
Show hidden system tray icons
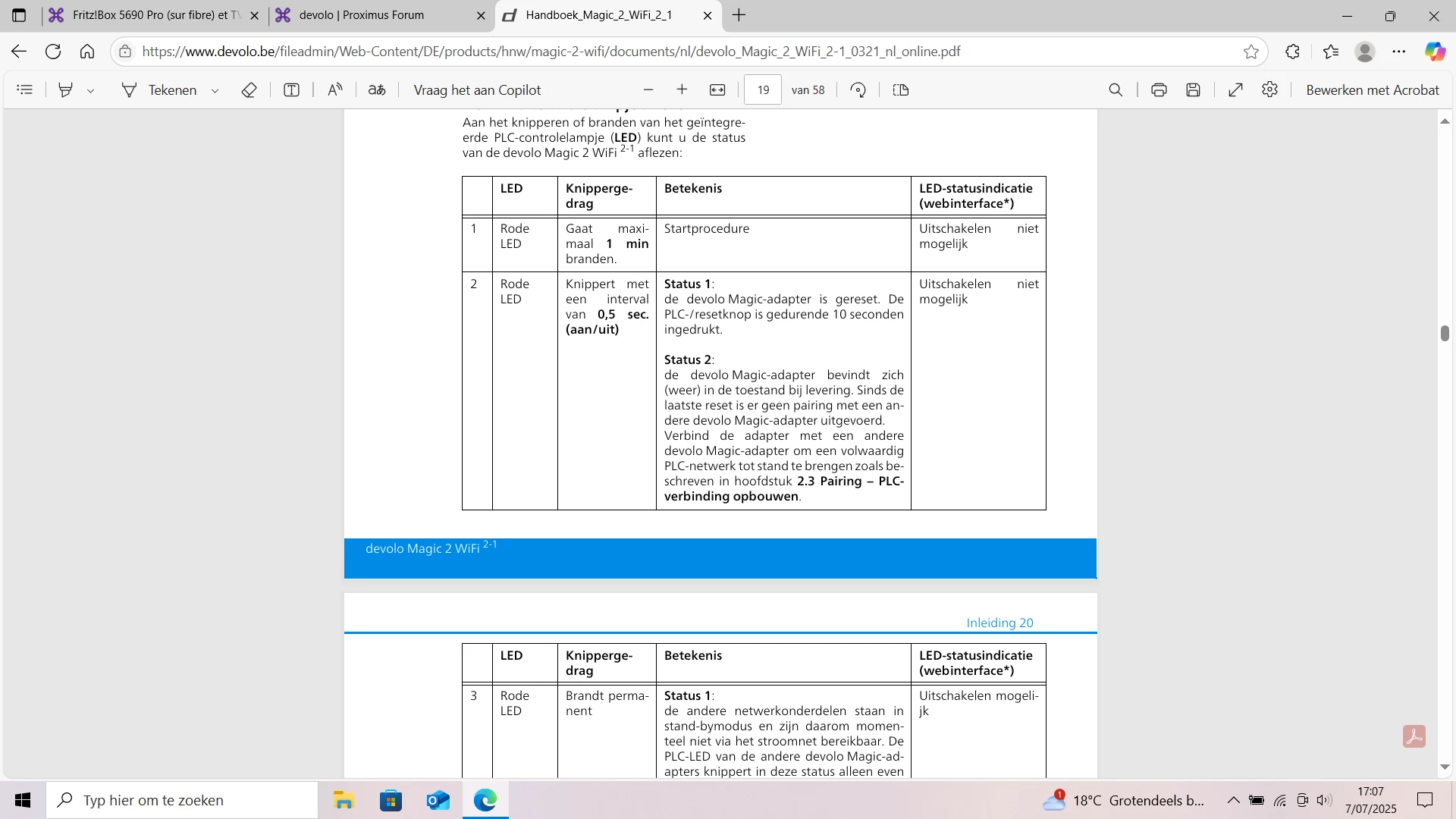tap(1234, 800)
